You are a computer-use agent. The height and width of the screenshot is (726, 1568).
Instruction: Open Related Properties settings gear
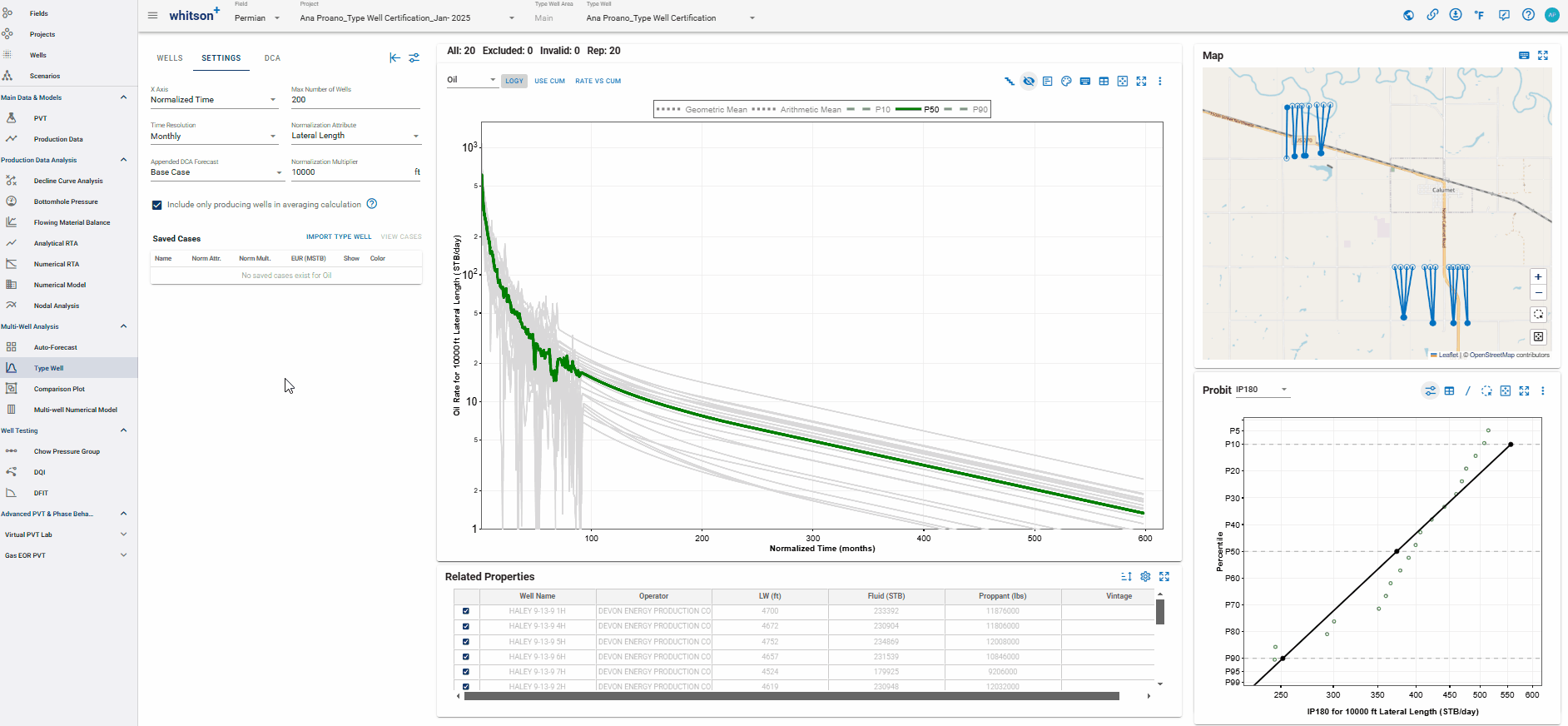[x=1145, y=576]
